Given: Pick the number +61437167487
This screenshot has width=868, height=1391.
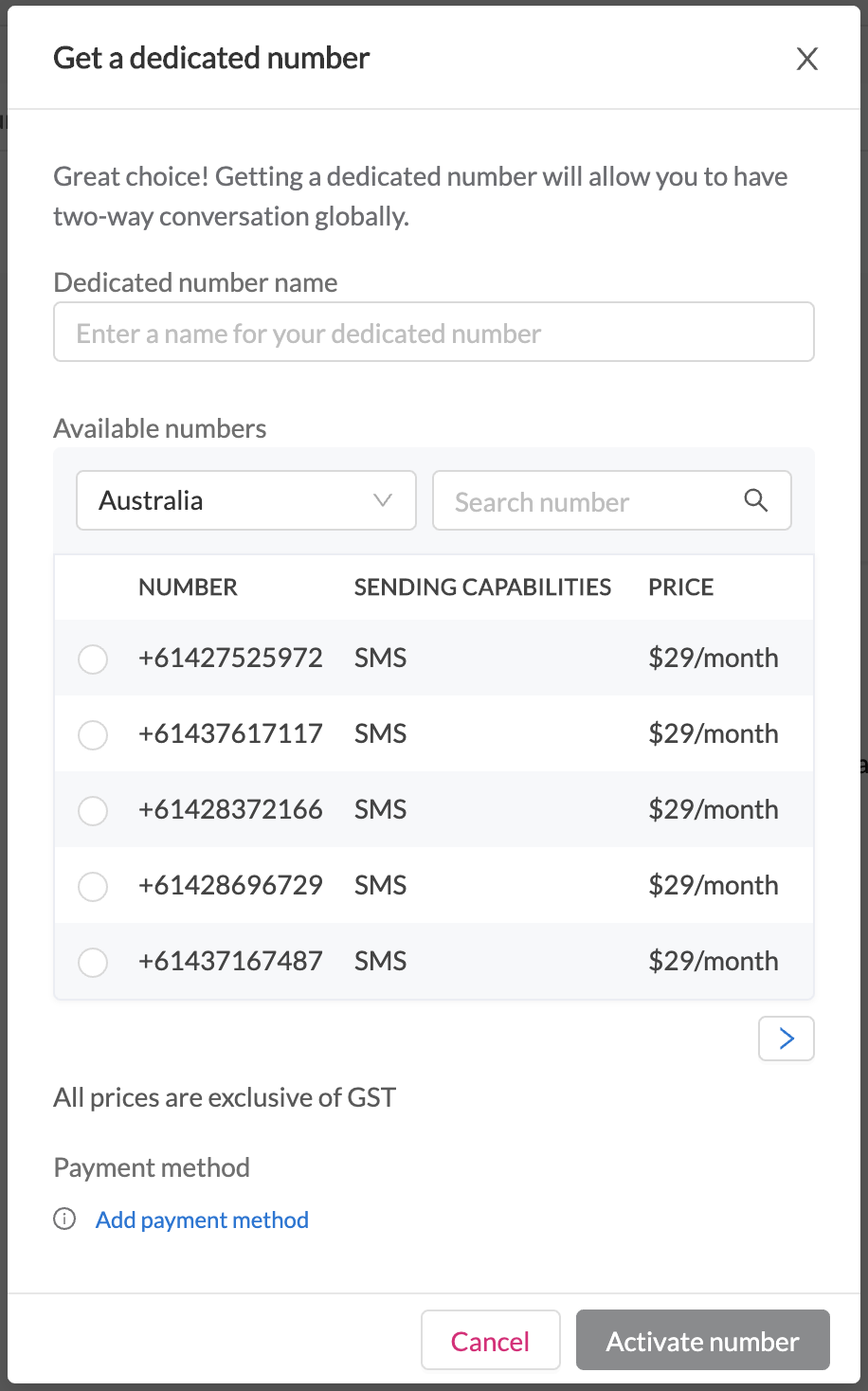Looking at the screenshot, I should click(x=93, y=962).
